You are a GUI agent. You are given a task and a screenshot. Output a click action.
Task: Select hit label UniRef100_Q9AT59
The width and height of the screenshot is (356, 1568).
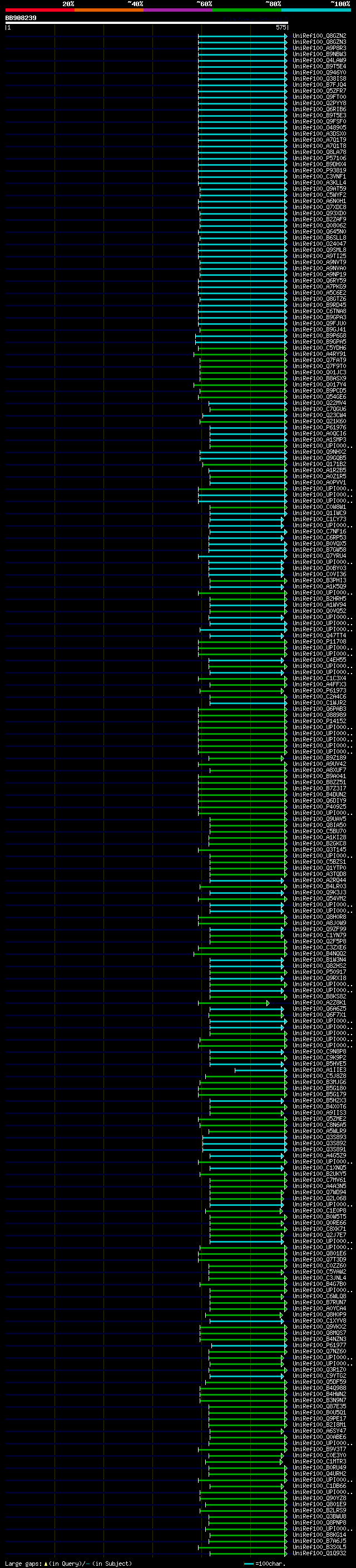click(319, 189)
